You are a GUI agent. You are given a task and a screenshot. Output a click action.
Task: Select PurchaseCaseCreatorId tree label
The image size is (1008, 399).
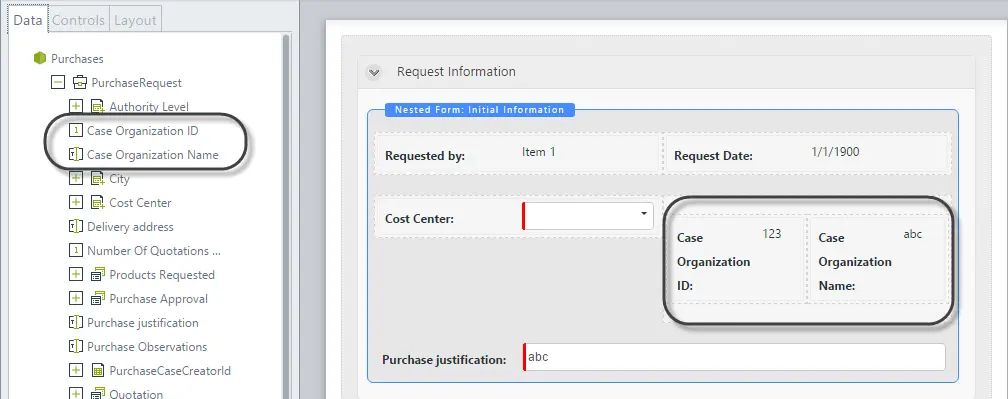[x=170, y=371]
